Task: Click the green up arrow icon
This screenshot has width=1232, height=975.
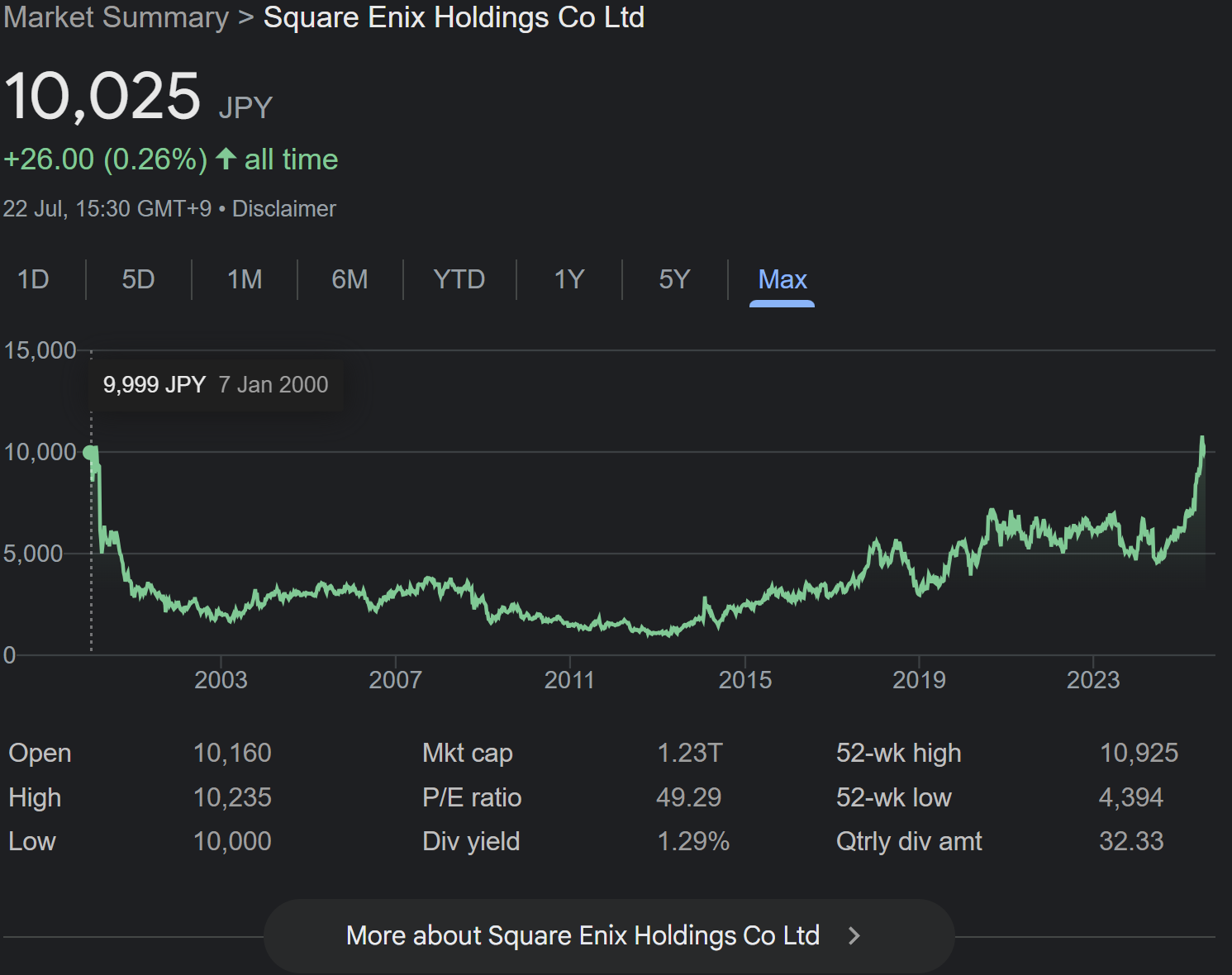Action: point(226,159)
